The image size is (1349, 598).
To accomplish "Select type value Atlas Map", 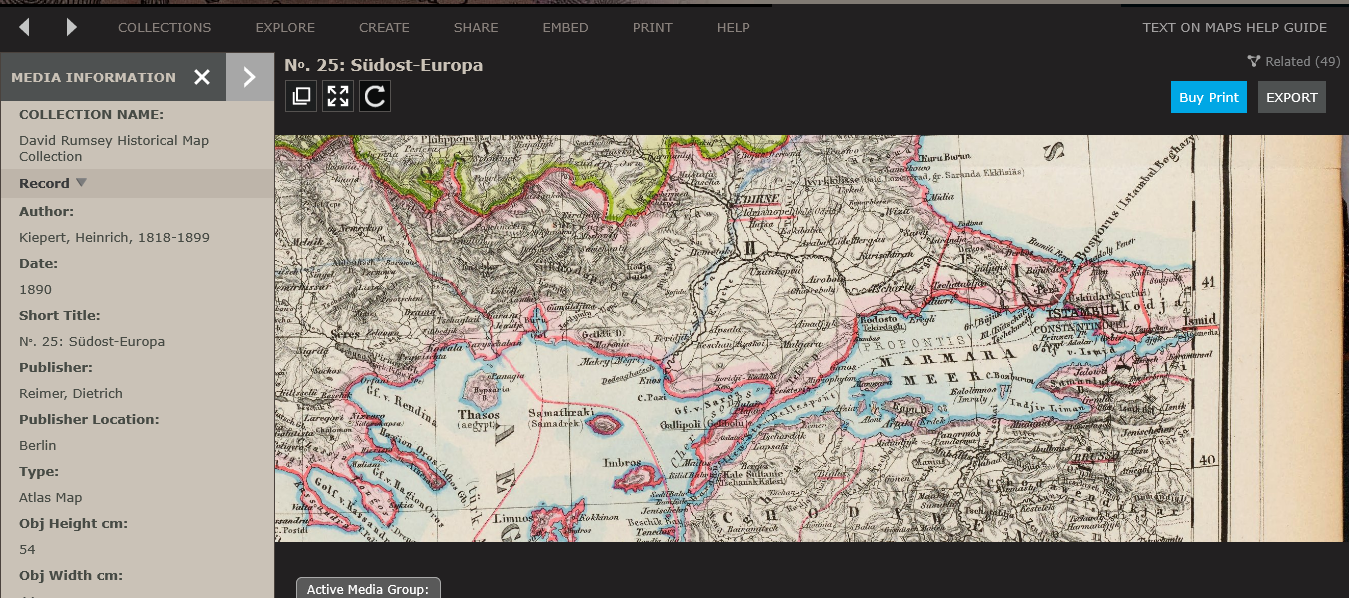I will pos(51,497).
